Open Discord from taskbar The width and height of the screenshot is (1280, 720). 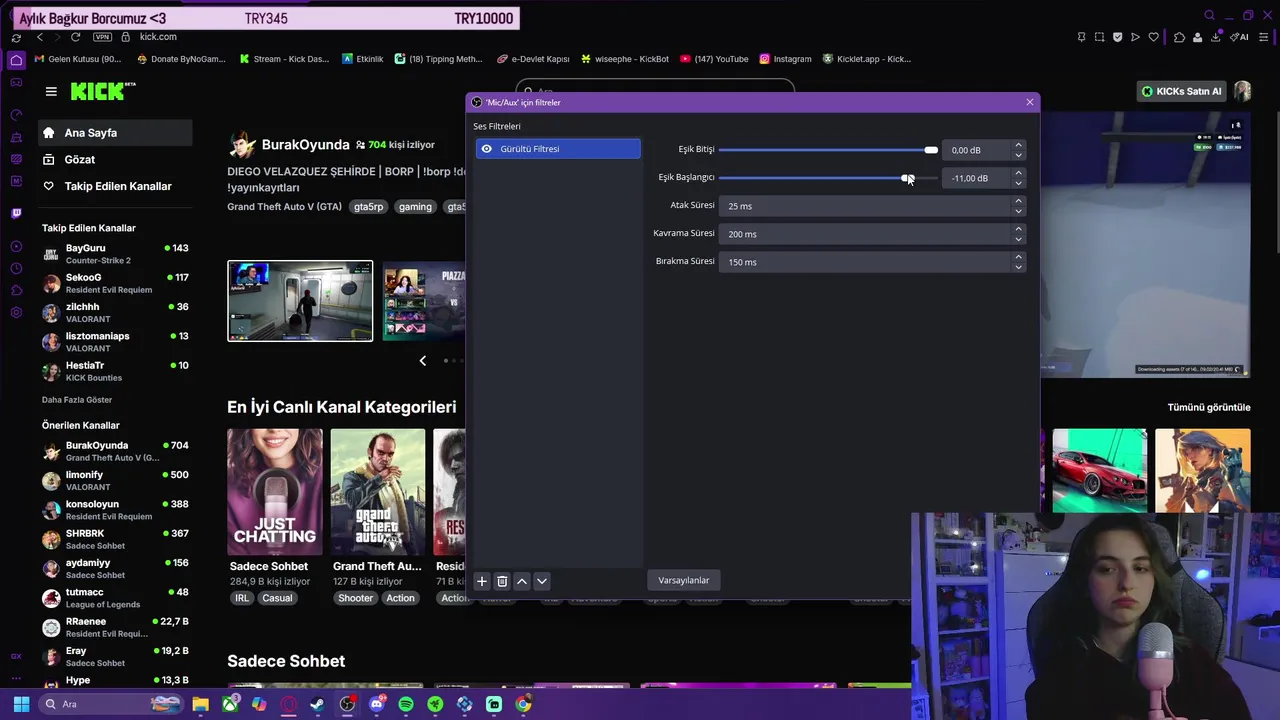377,704
